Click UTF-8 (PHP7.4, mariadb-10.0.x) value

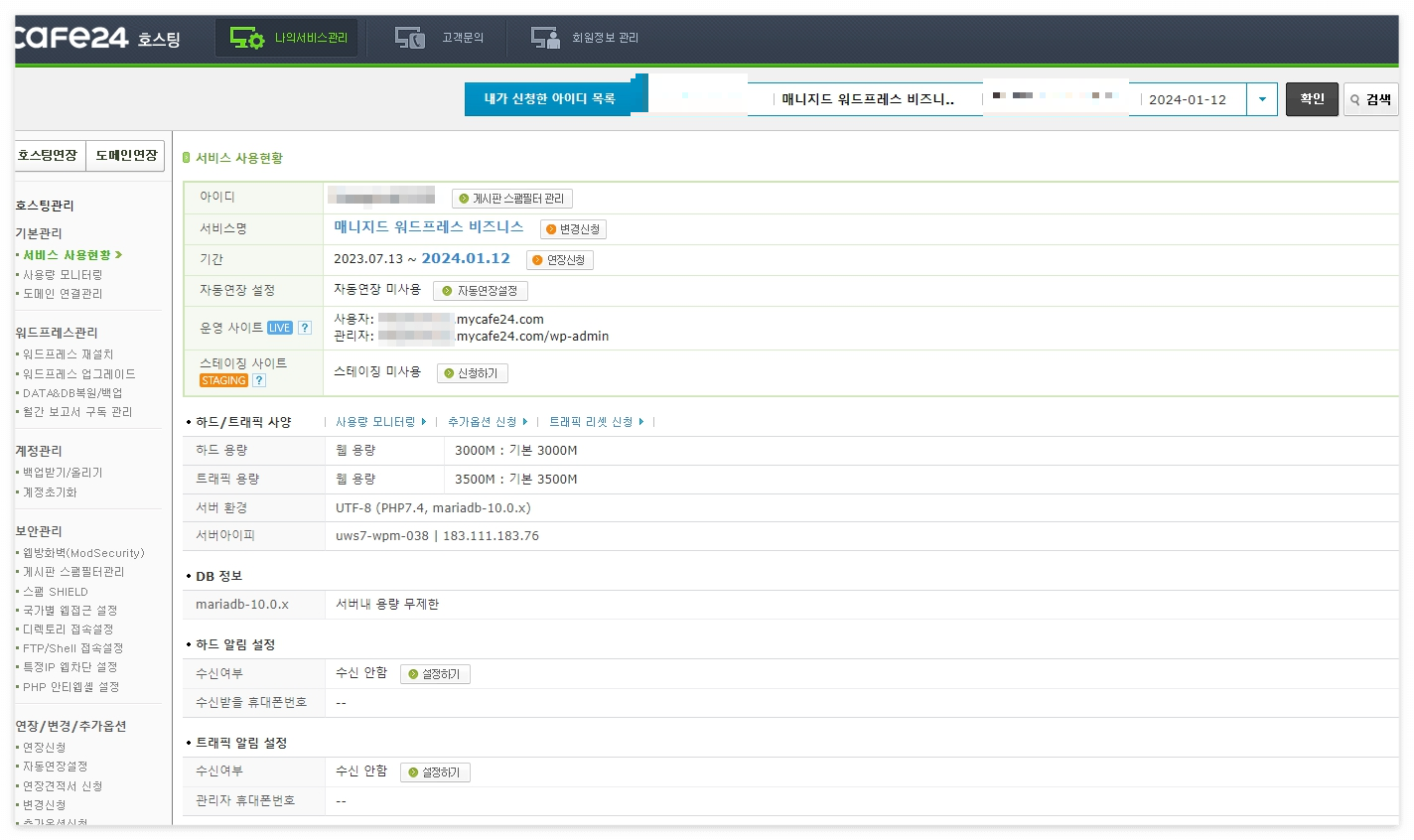click(433, 507)
